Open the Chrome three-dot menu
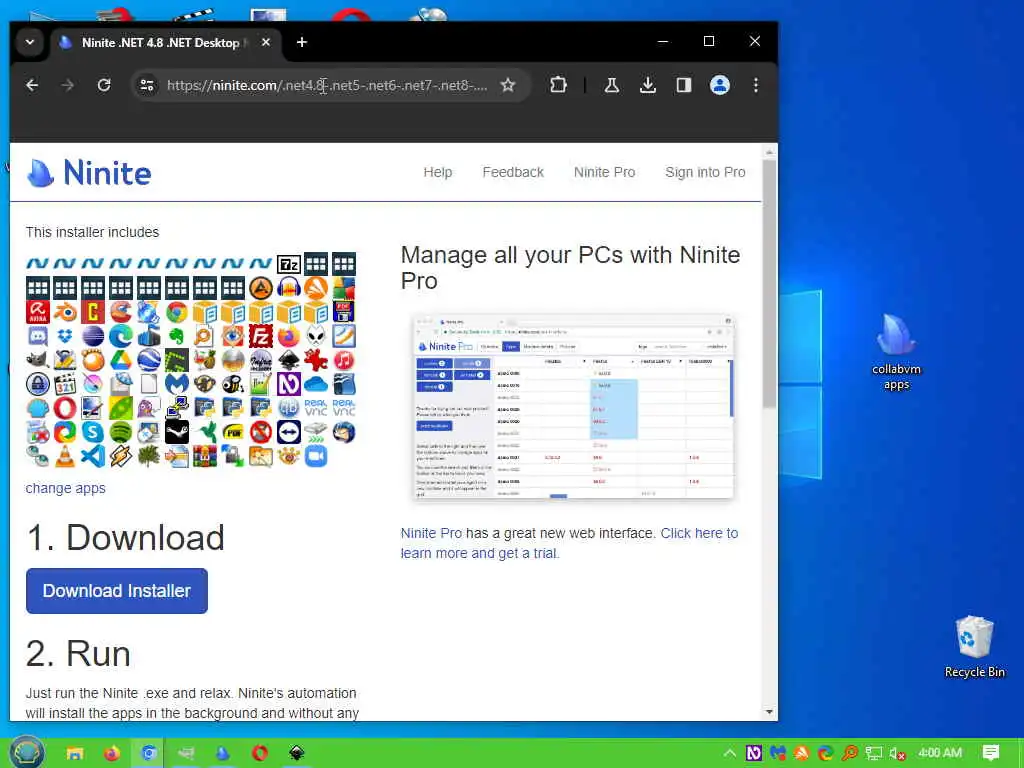The height and width of the screenshot is (768, 1024). click(756, 86)
